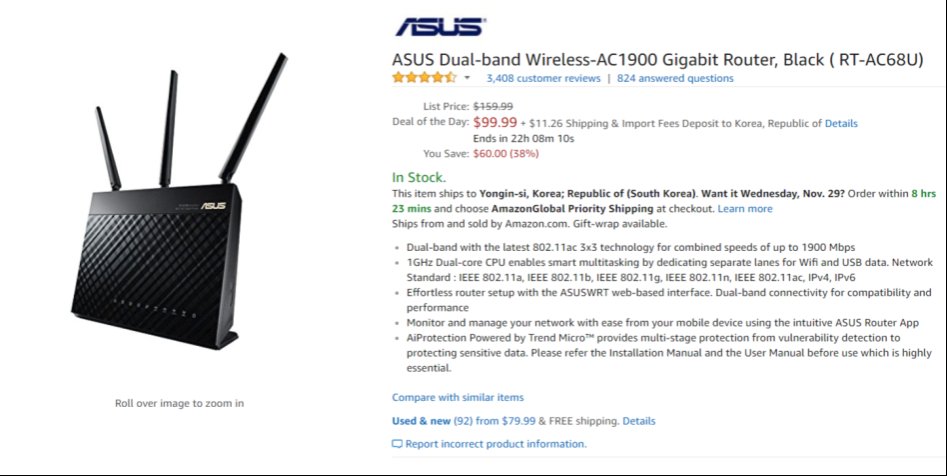Viewport: 947px width, 476px height.
Task: Expand the rating breakdown dropdown arrow
Action: [x=466, y=78]
